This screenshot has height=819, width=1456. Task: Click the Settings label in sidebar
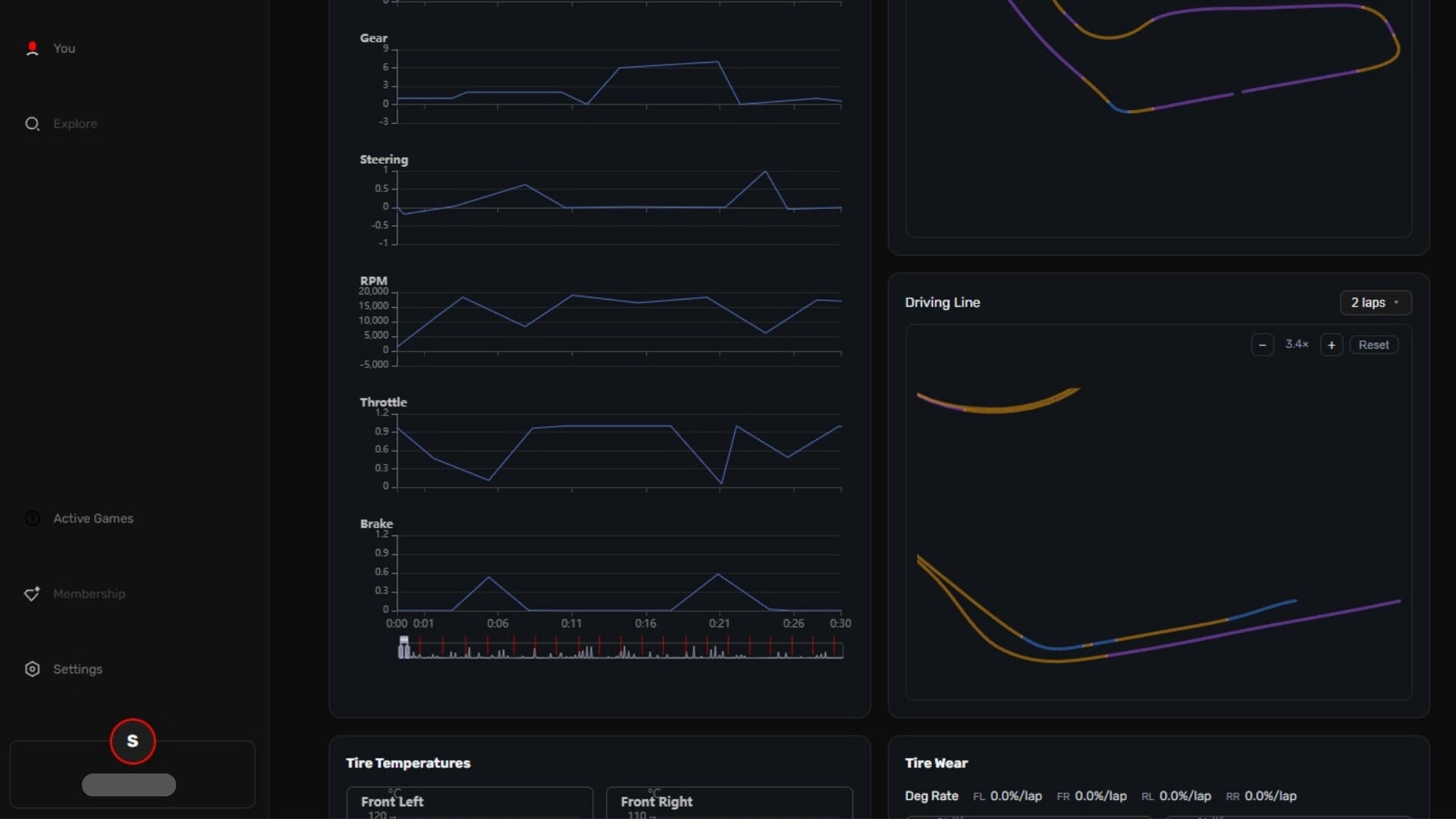tap(77, 669)
